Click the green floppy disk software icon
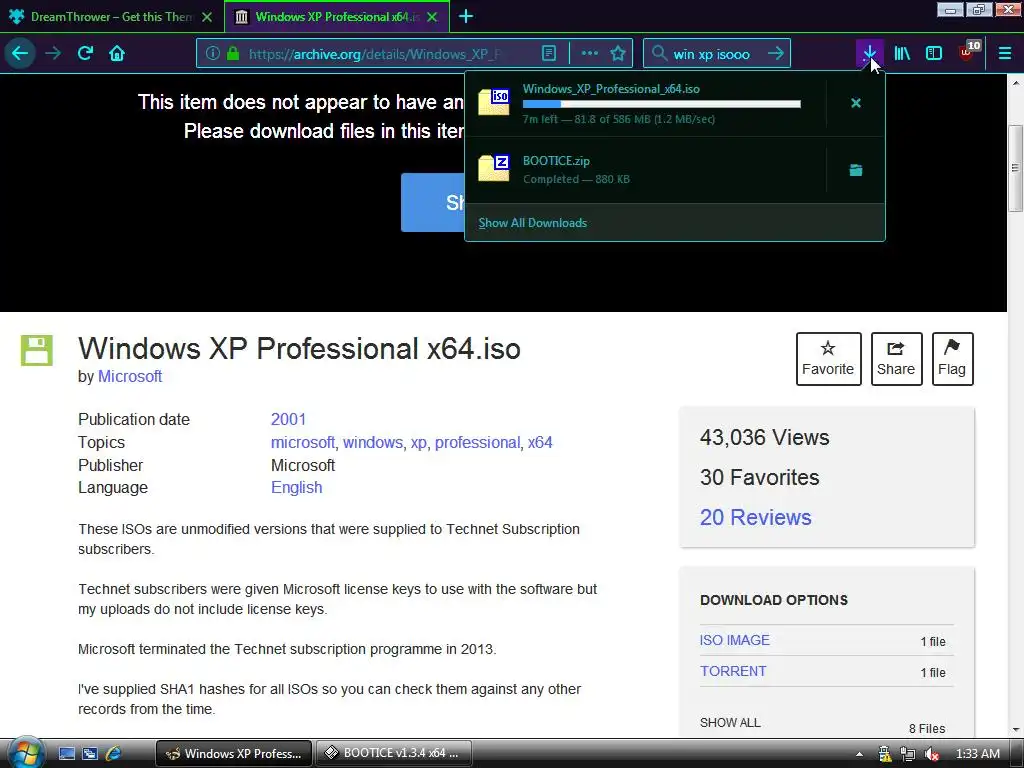This screenshot has width=1024, height=768. click(37, 350)
